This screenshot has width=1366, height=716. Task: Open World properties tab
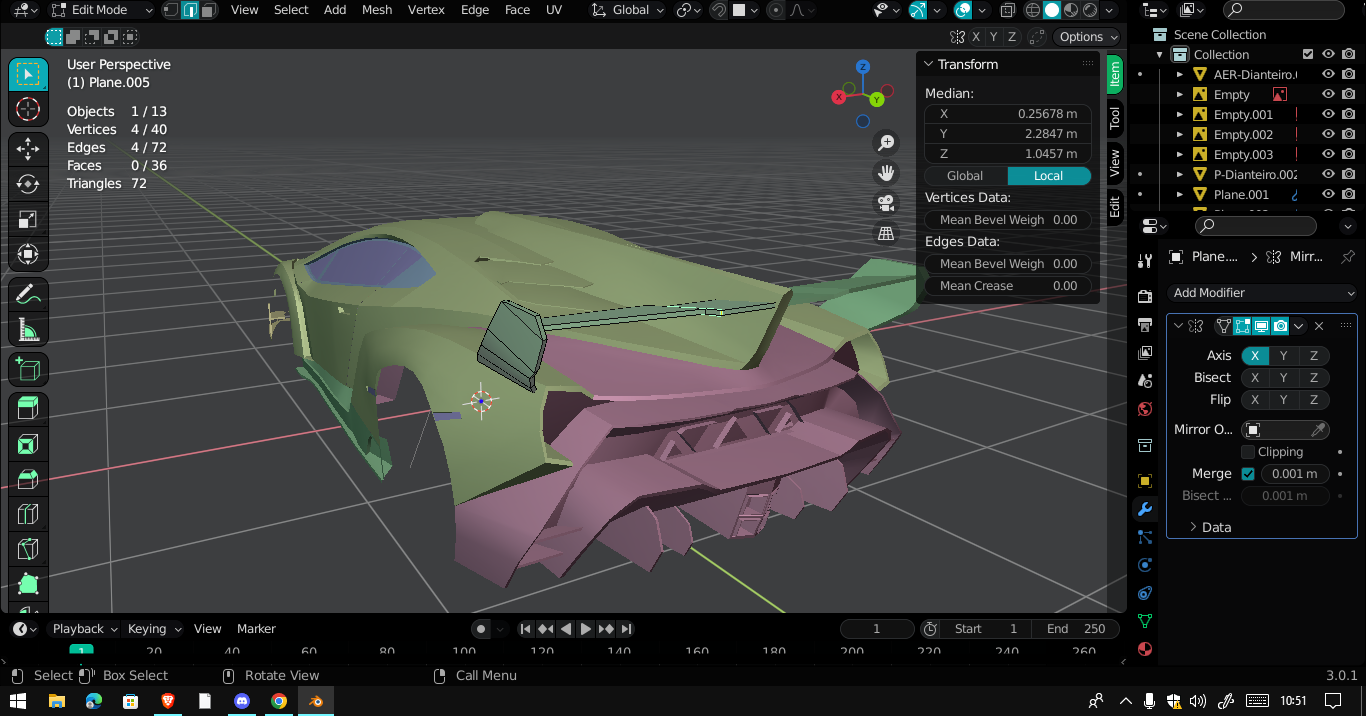pos(1146,409)
